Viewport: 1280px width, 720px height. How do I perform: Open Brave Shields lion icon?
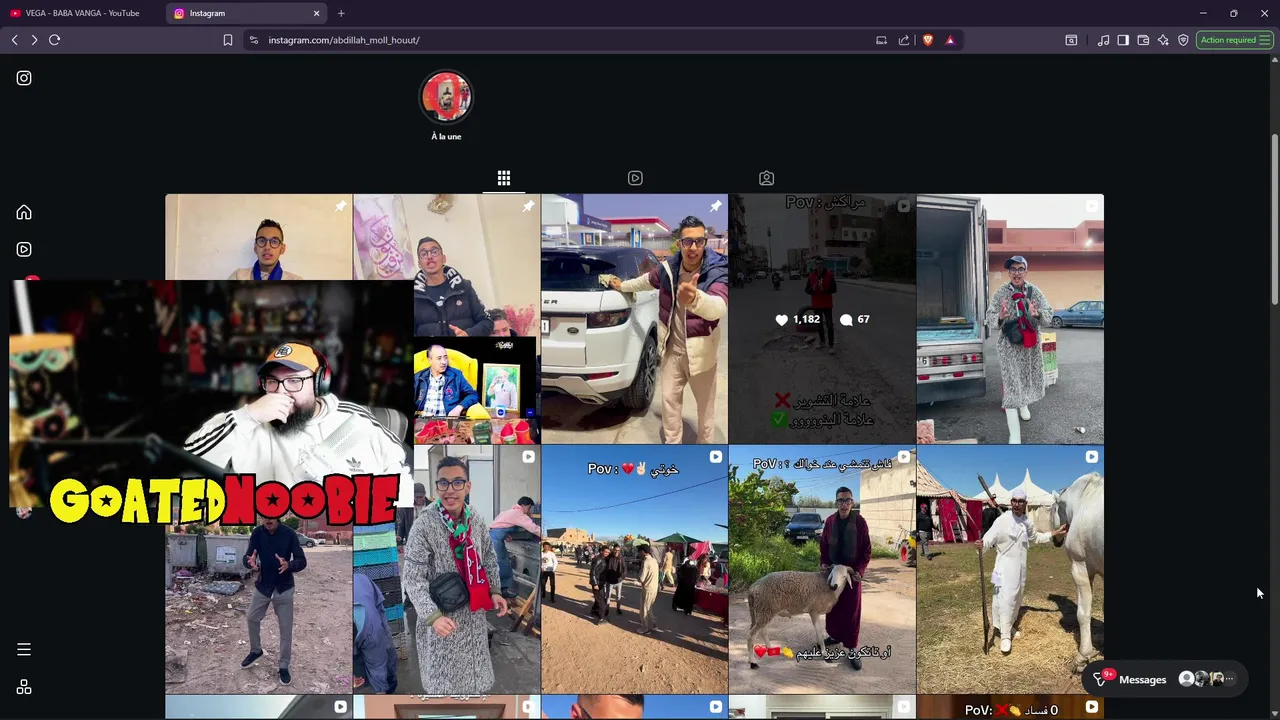[928, 40]
